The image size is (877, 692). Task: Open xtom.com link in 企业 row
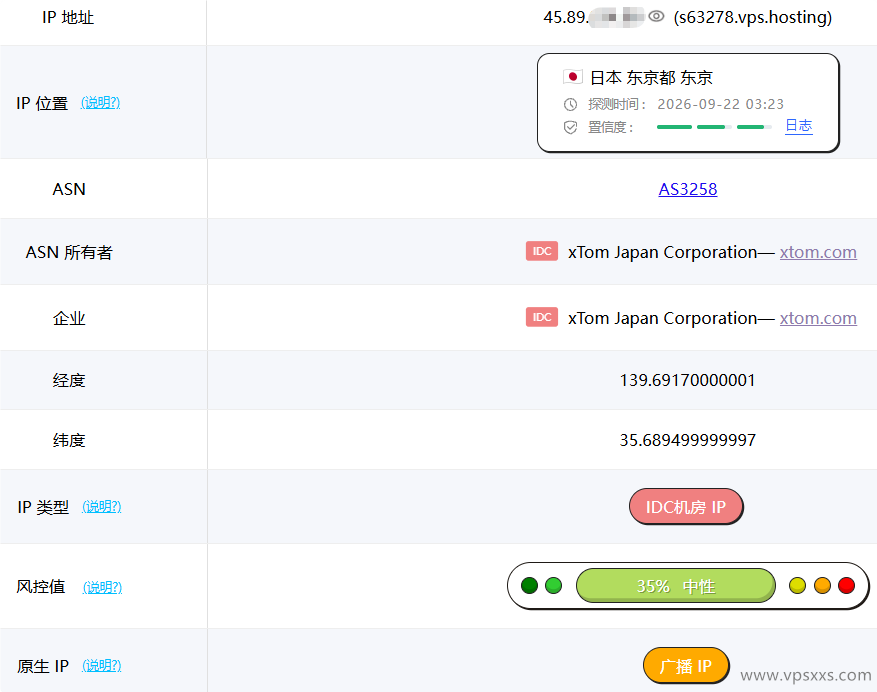[x=818, y=318]
